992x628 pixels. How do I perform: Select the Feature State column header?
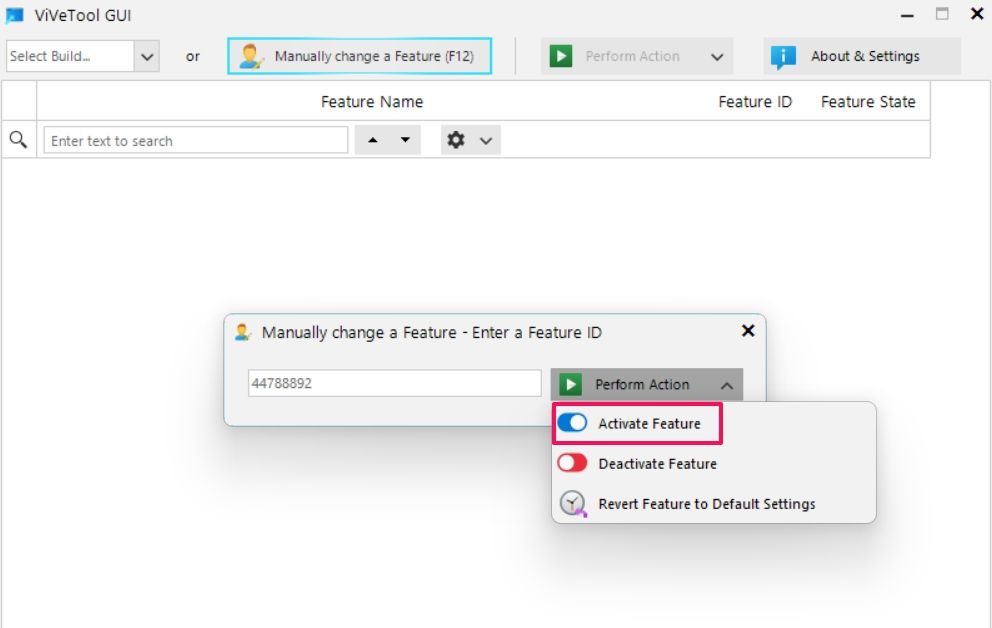point(867,101)
